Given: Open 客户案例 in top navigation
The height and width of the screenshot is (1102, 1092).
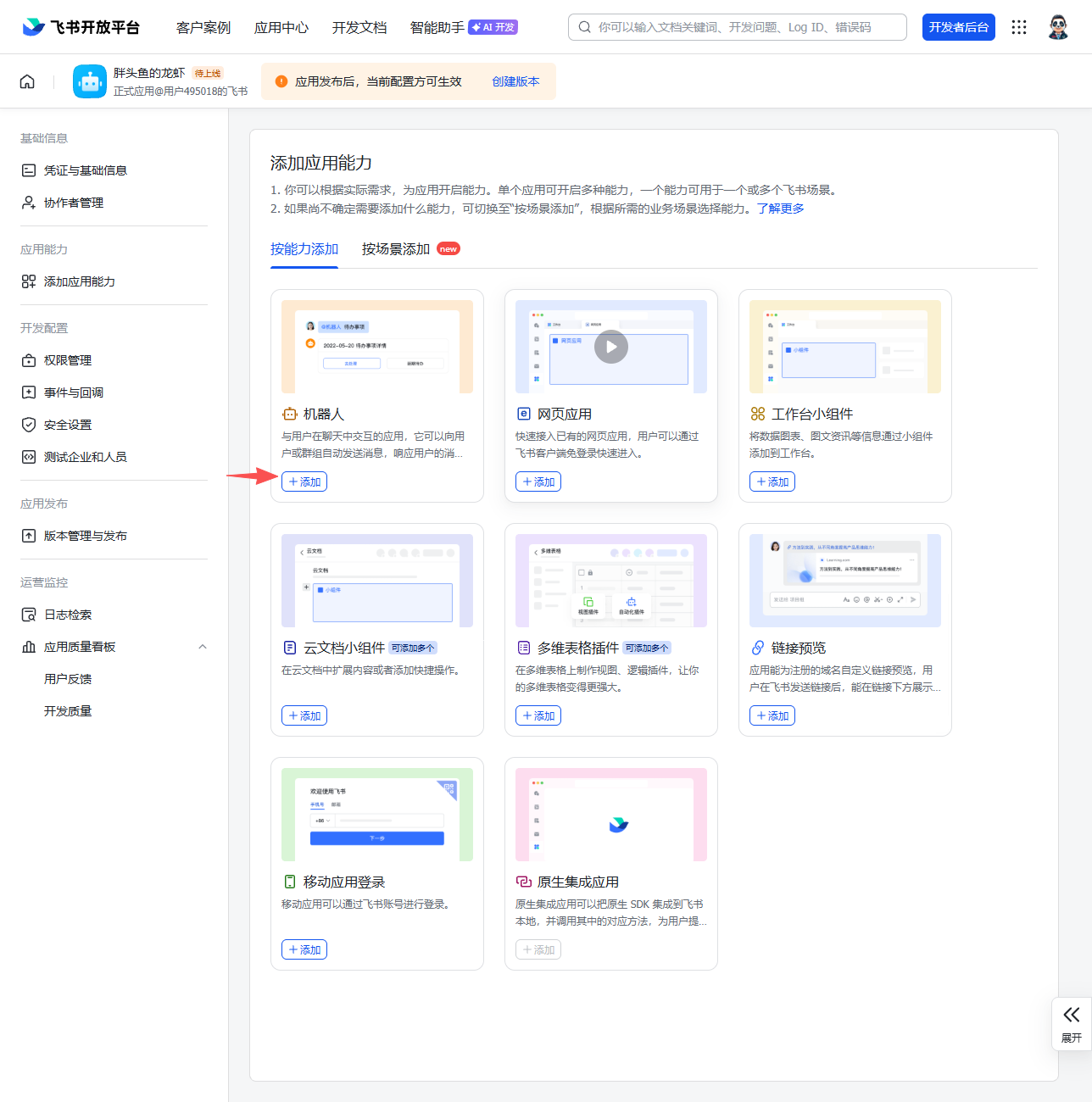Looking at the screenshot, I should pos(203,27).
